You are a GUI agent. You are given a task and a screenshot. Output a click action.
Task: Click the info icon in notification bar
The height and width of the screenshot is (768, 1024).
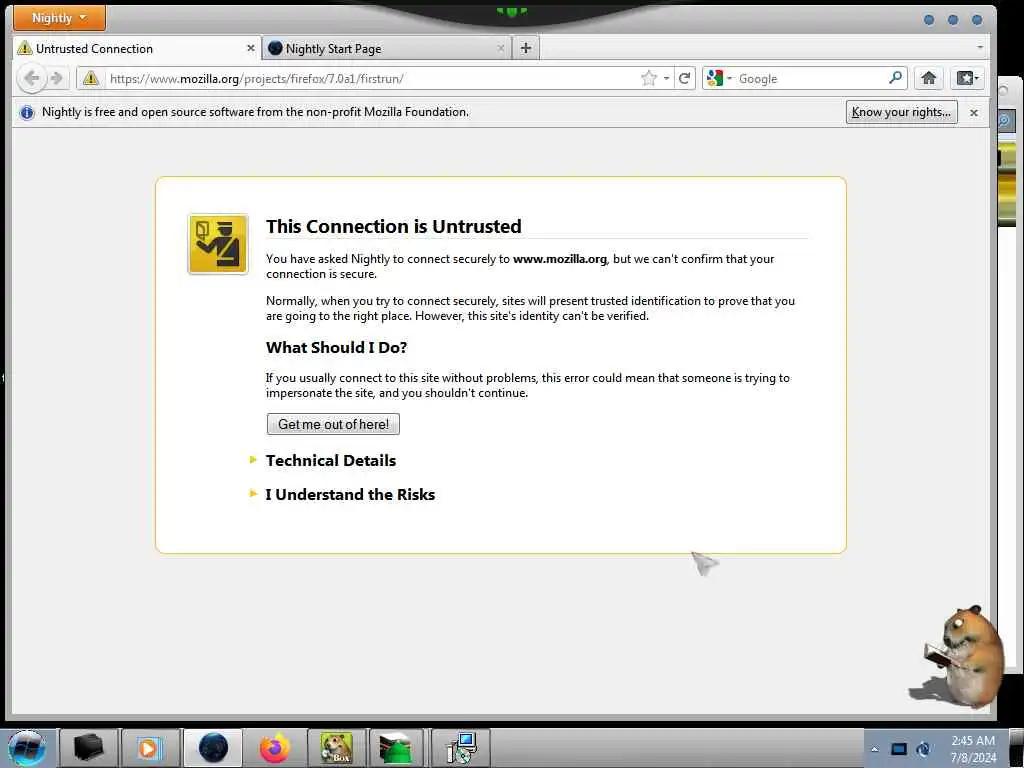point(27,112)
